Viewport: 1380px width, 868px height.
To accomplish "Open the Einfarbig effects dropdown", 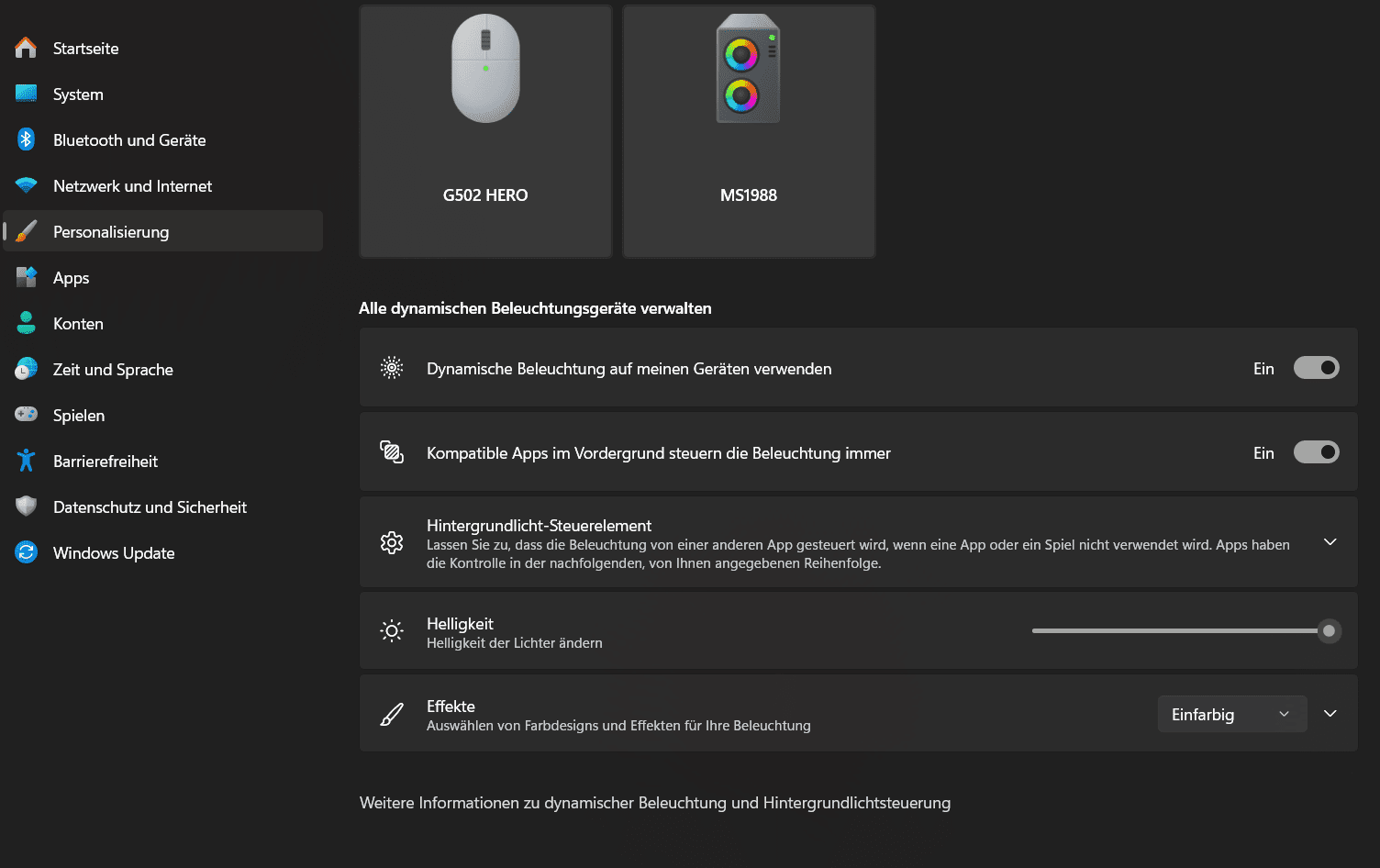I will point(1232,714).
